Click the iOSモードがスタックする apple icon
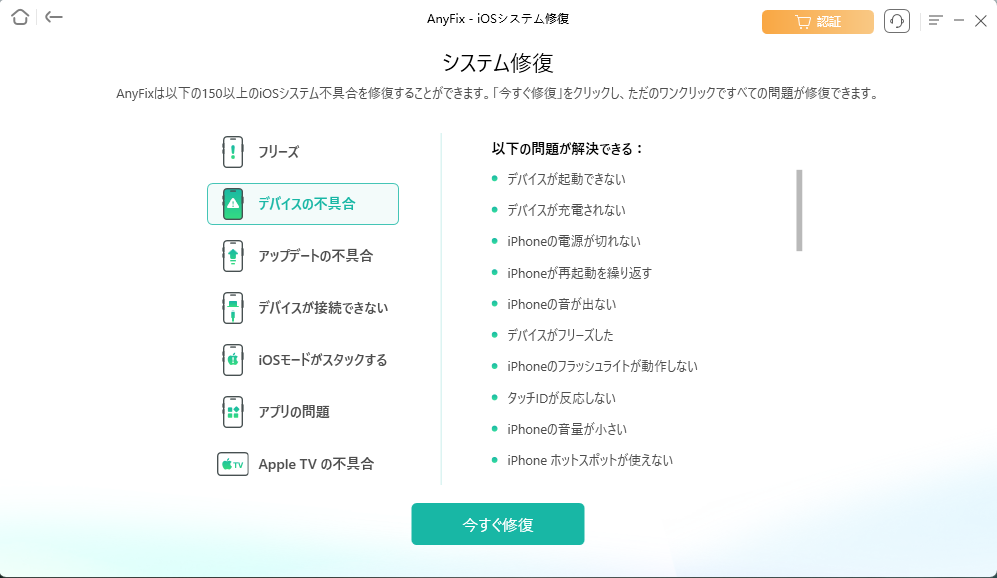This screenshot has height=578, width=997. click(x=233, y=360)
